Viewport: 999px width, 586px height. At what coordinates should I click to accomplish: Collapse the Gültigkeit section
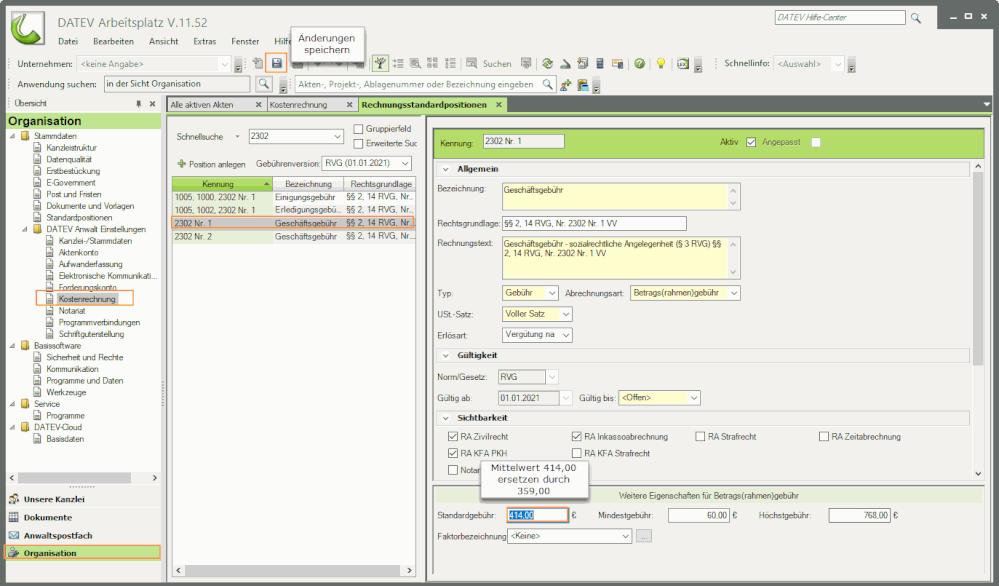445,355
